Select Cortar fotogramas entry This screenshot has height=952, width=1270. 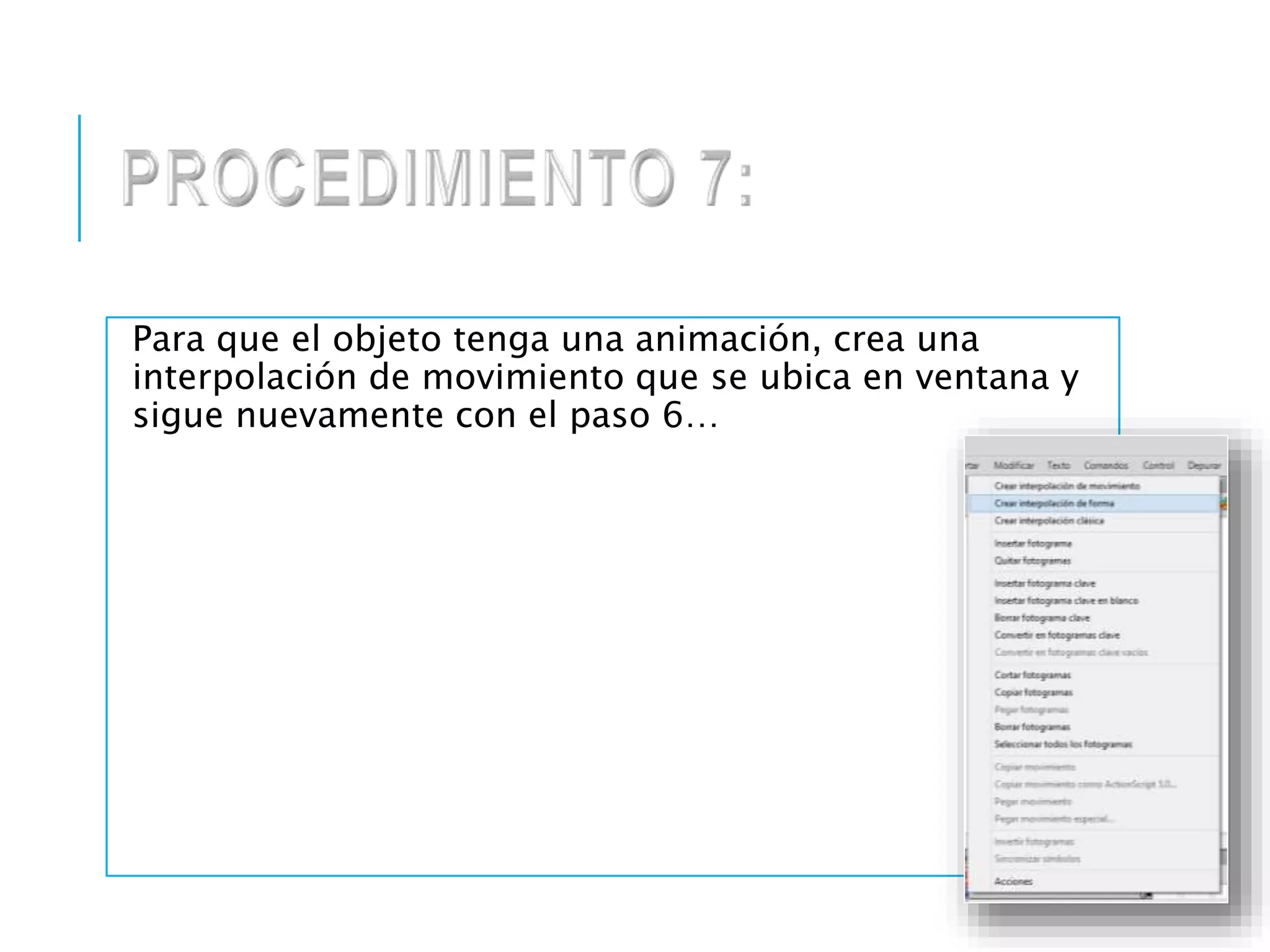coord(1093,675)
